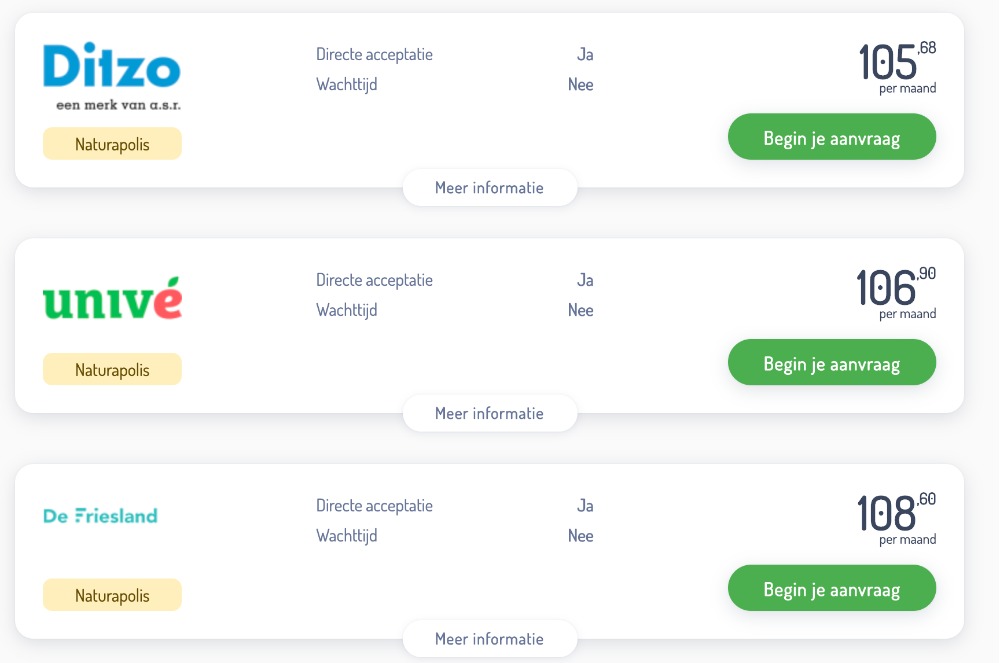Click Wachttijd label on Univé card
Screen dimensions: 1000x663
pos(347,310)
